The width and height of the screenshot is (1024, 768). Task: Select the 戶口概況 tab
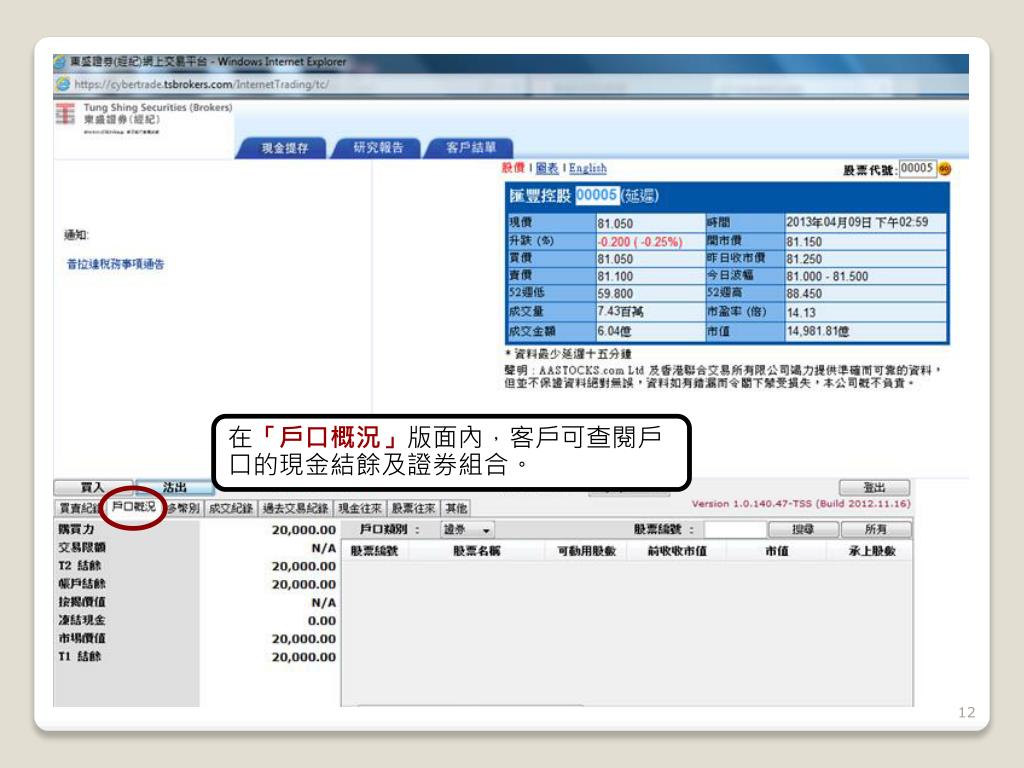[x=134, y=507]
